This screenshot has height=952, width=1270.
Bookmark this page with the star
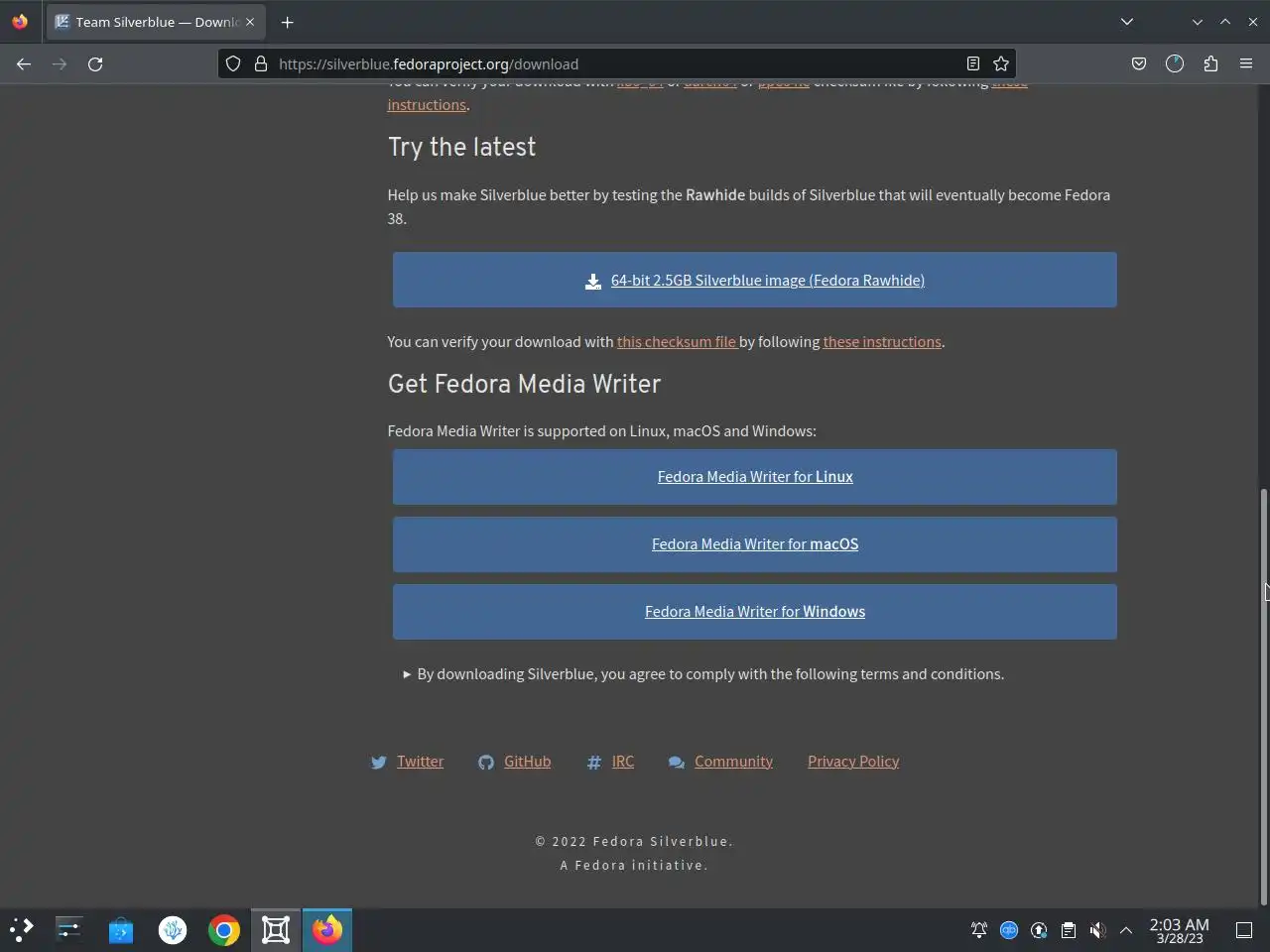(x=1001, y=63)
